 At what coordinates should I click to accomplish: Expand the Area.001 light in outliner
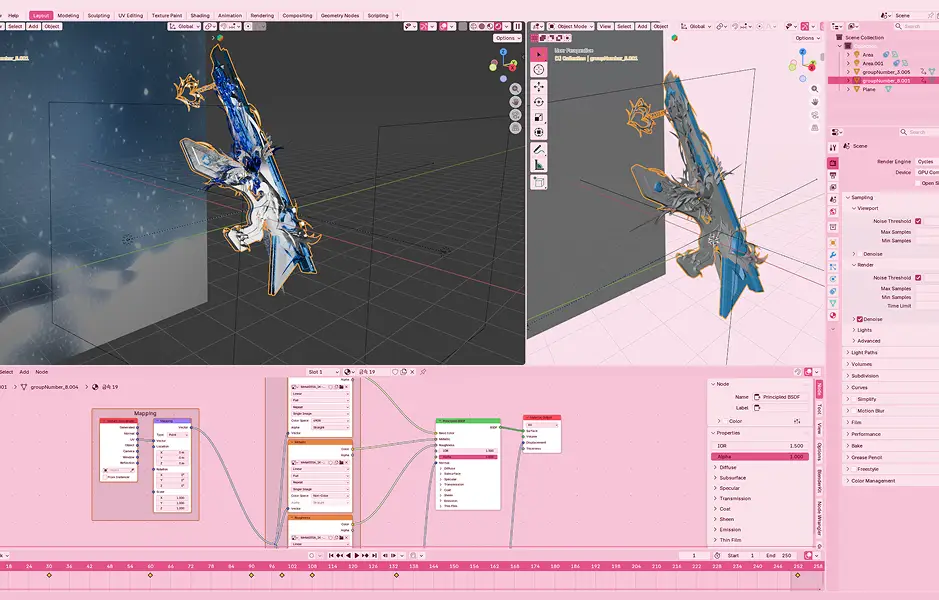click(x=848, y=63)
